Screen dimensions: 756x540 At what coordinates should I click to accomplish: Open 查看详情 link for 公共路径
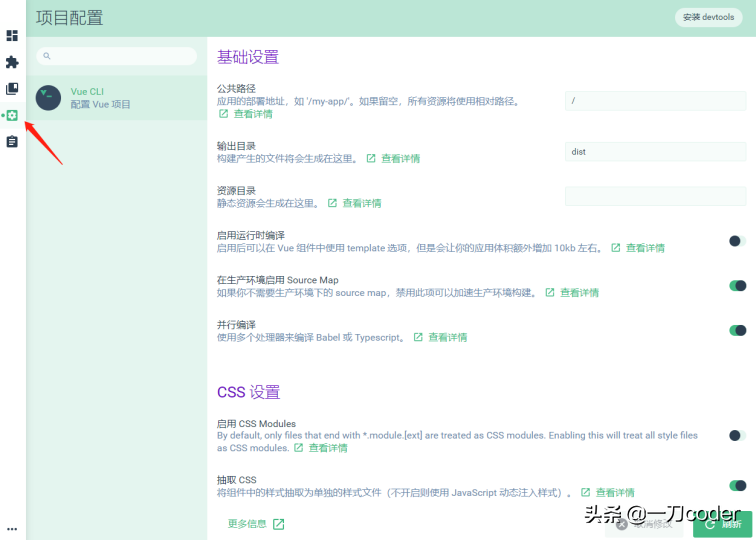pyautogui.click(x=246, y=114)
